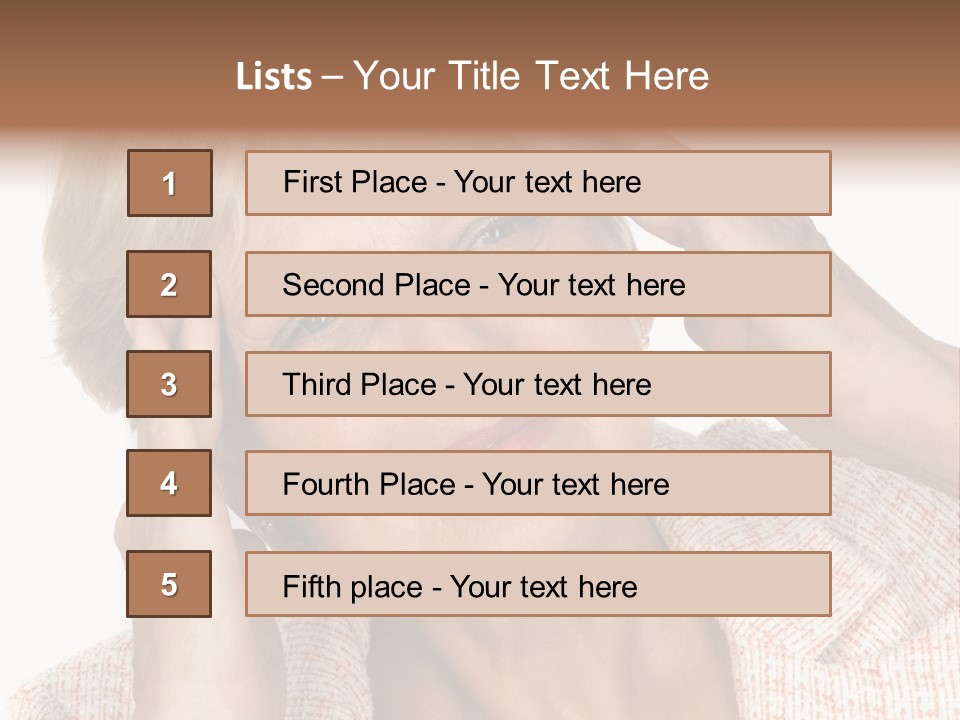Click the number 5 list marker
The height and width of the screenshot is (720, 960).
169,584
